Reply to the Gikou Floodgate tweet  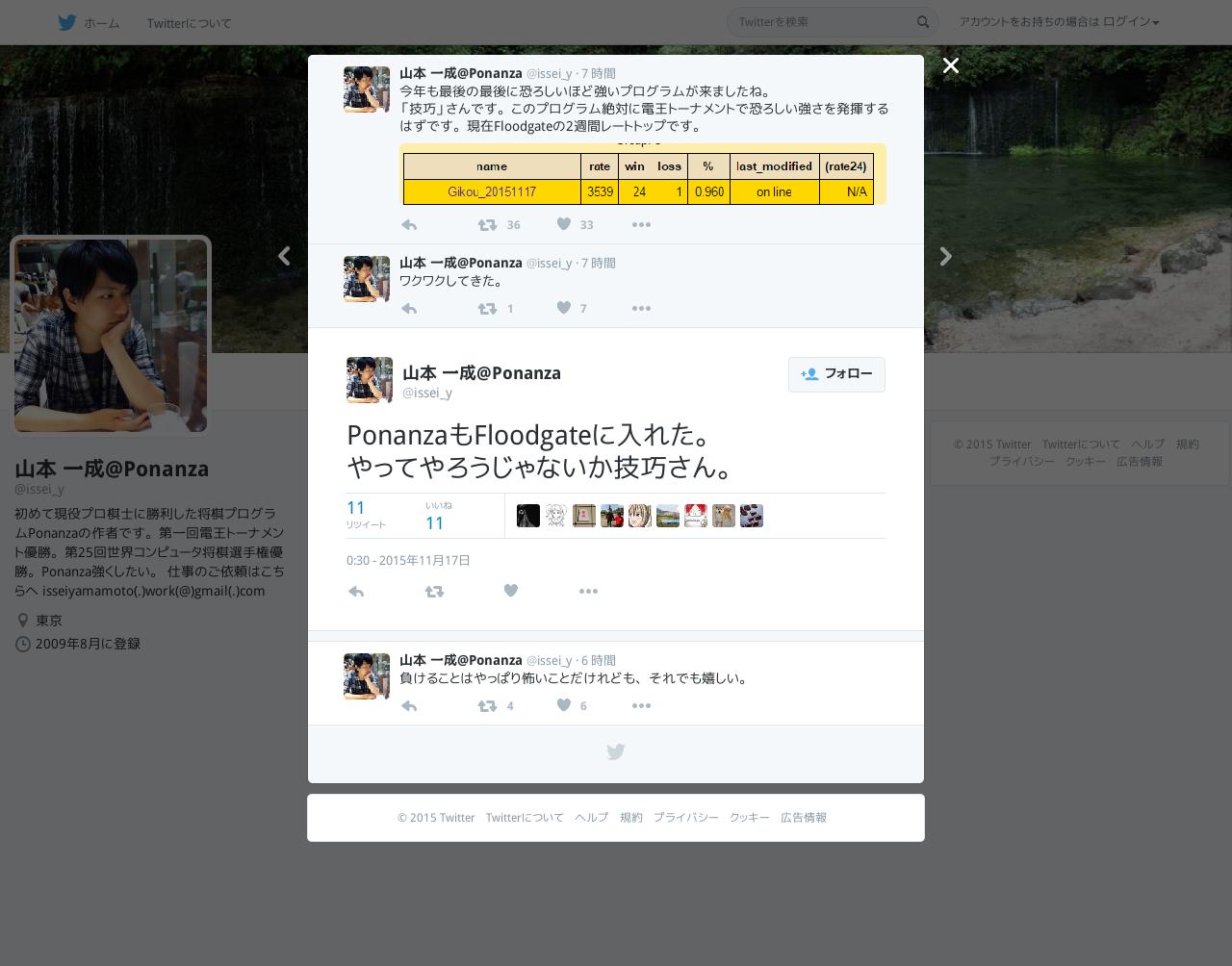[409, 225]
